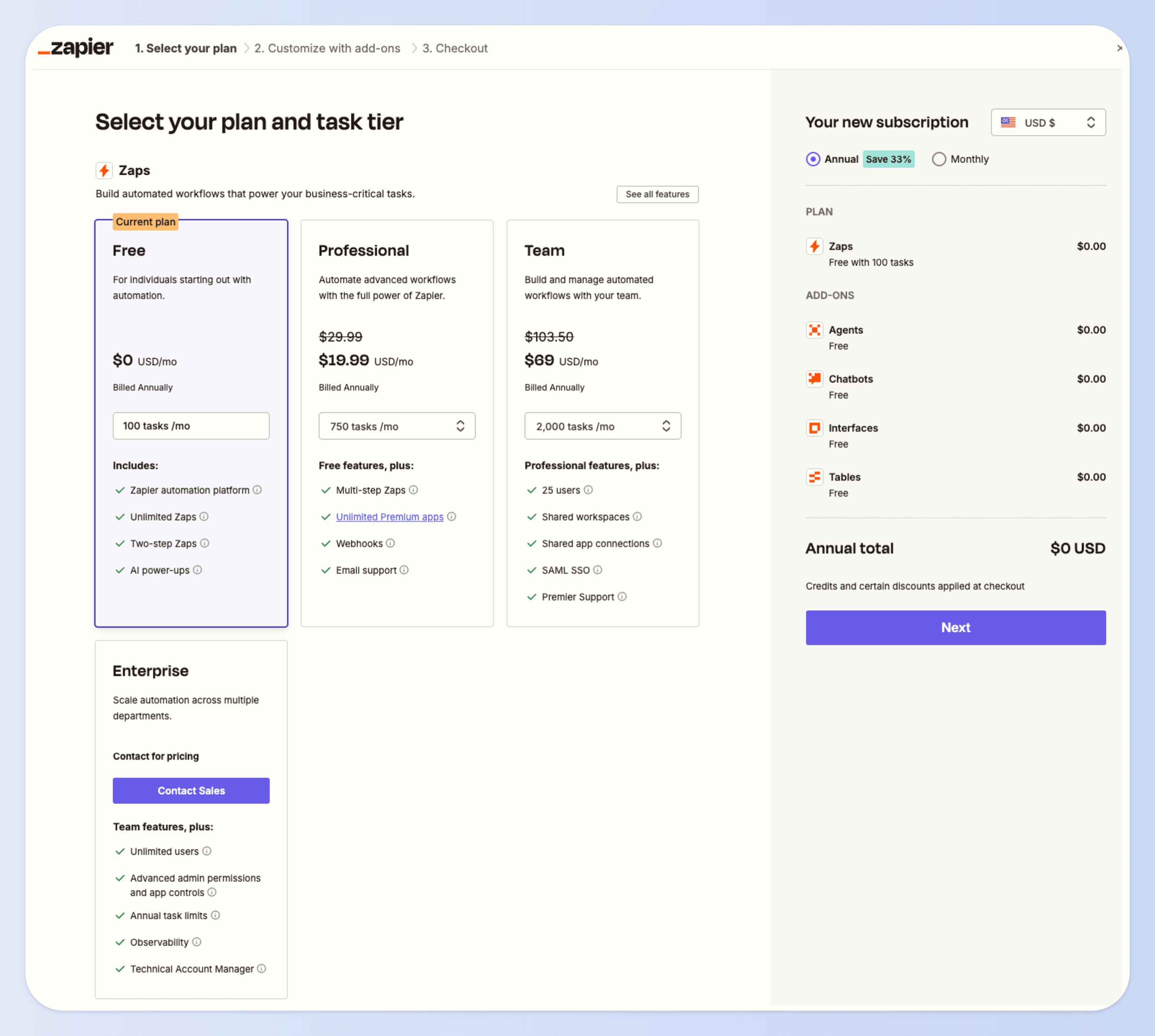This screenshot has width=1155, height=1036.
Task: Click the Zapier logo
Action: click(76, 48)
